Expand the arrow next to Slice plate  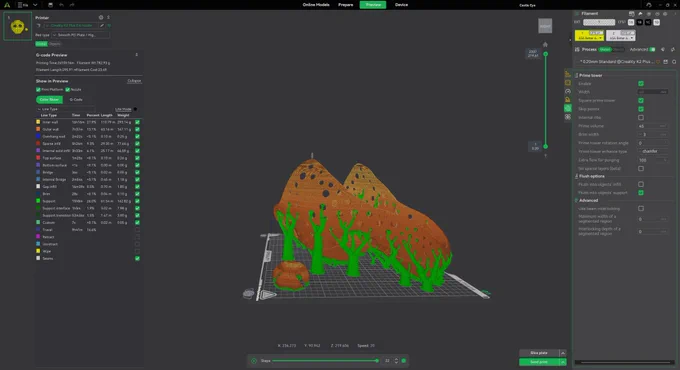(563, 353)
